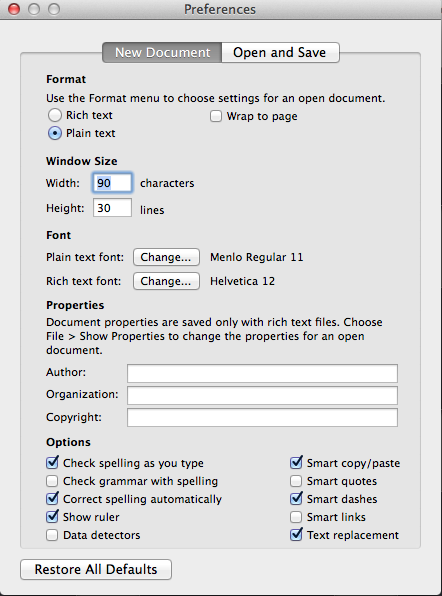442x596 pixels.
Task: Uncheck the Show ruler option
Action: tap(52, 517)
